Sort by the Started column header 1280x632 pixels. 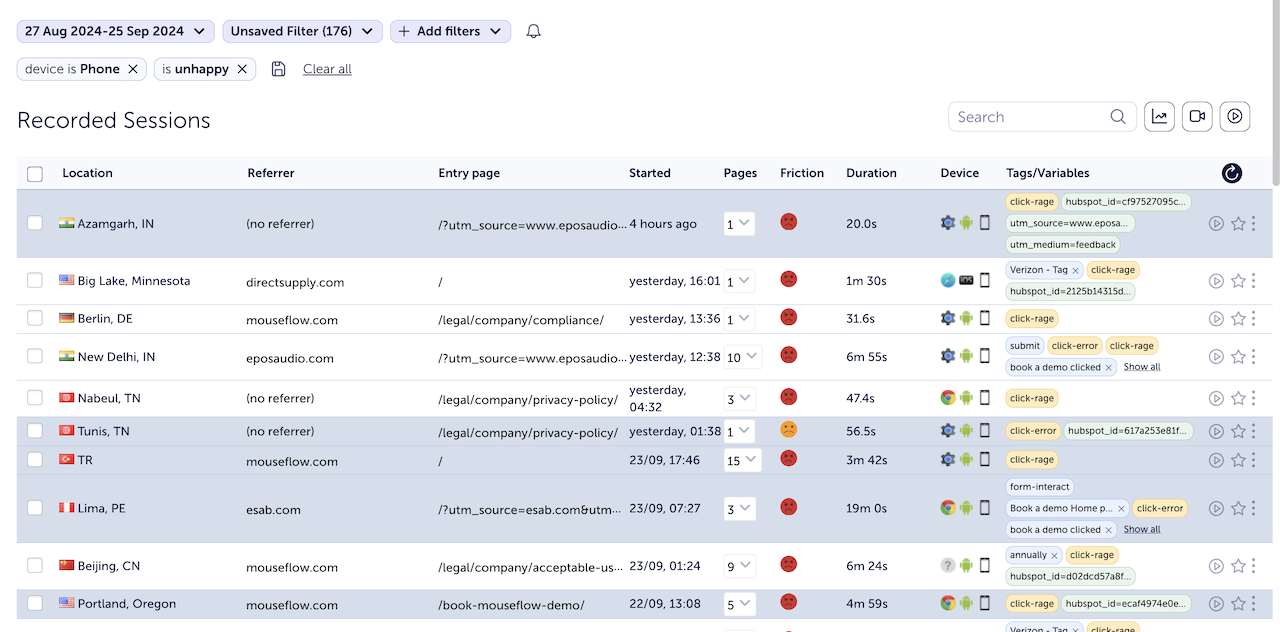(x=650, y=173)
